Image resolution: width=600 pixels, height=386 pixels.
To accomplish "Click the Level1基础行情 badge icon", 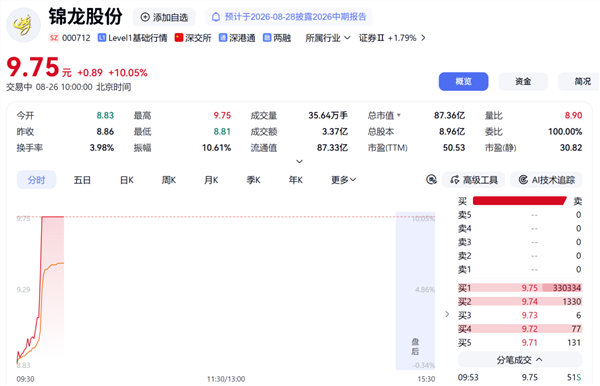I will [102, 38].
